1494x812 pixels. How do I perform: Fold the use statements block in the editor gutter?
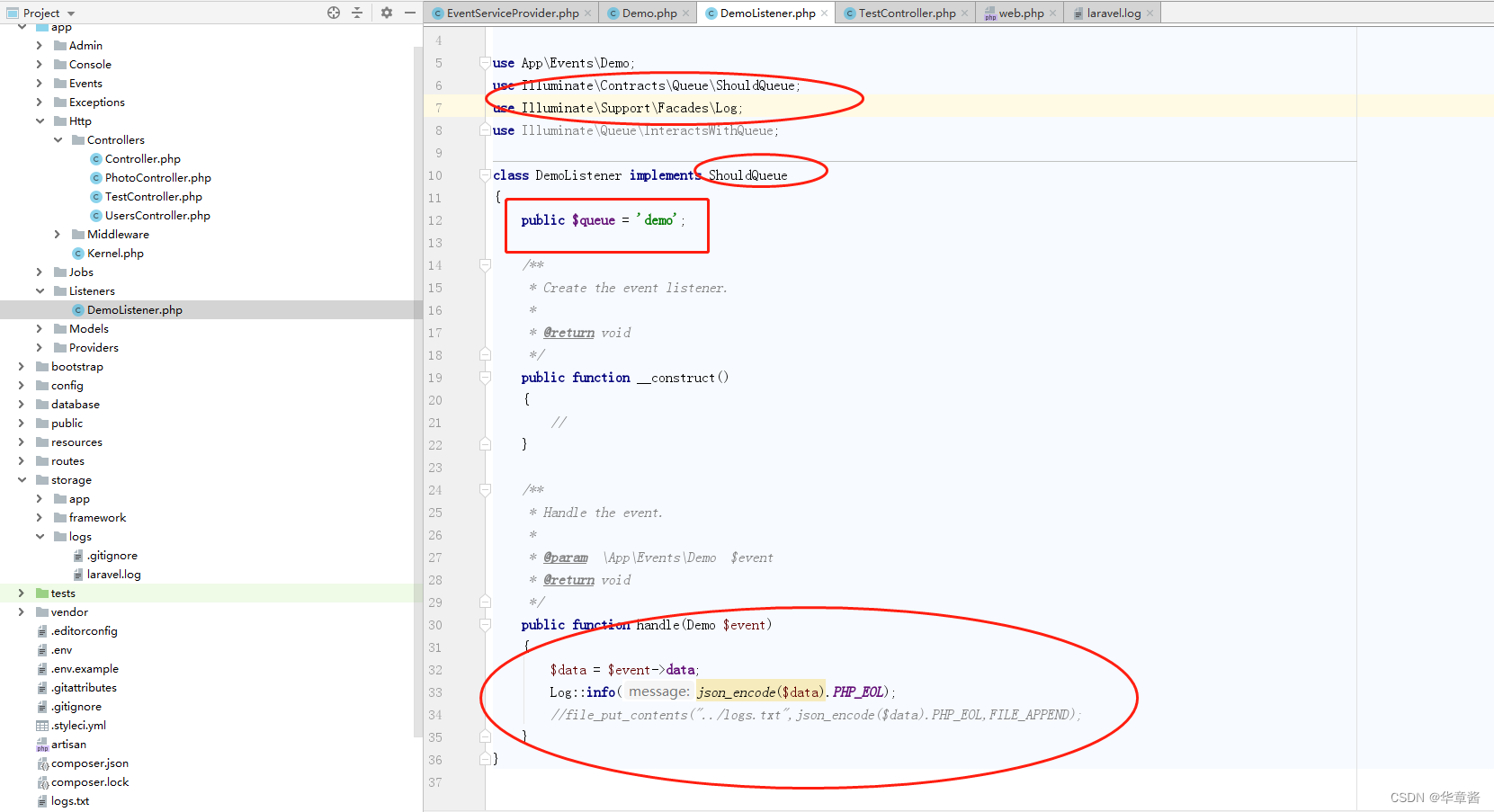[x=486, y=63]
